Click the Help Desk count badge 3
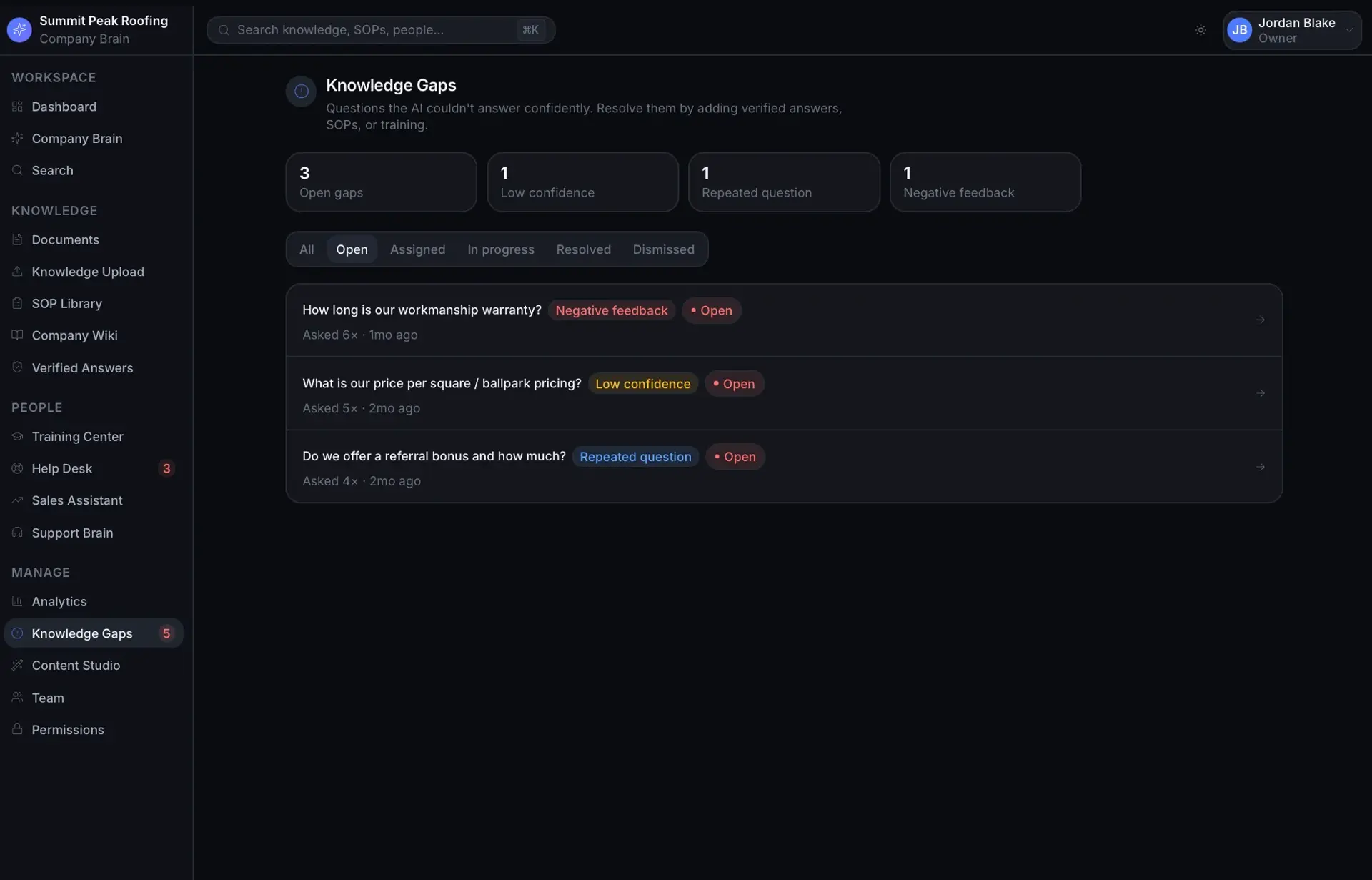The image size is (1372, 880). point(166,468)
